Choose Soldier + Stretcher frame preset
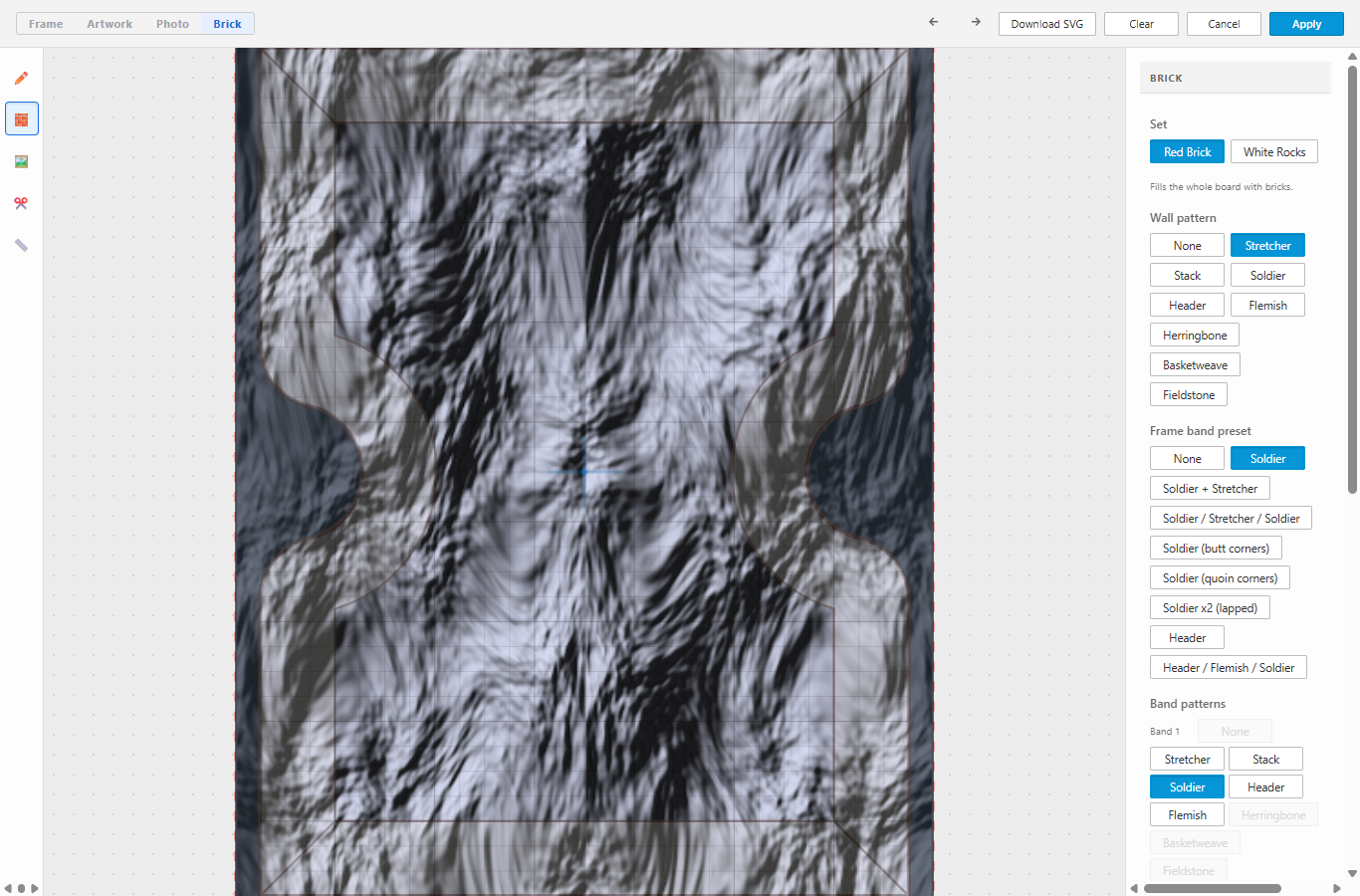Image resolution: width=1360 pixels, height=896 pixels. pyautogui.click(x=1210, y=488)
